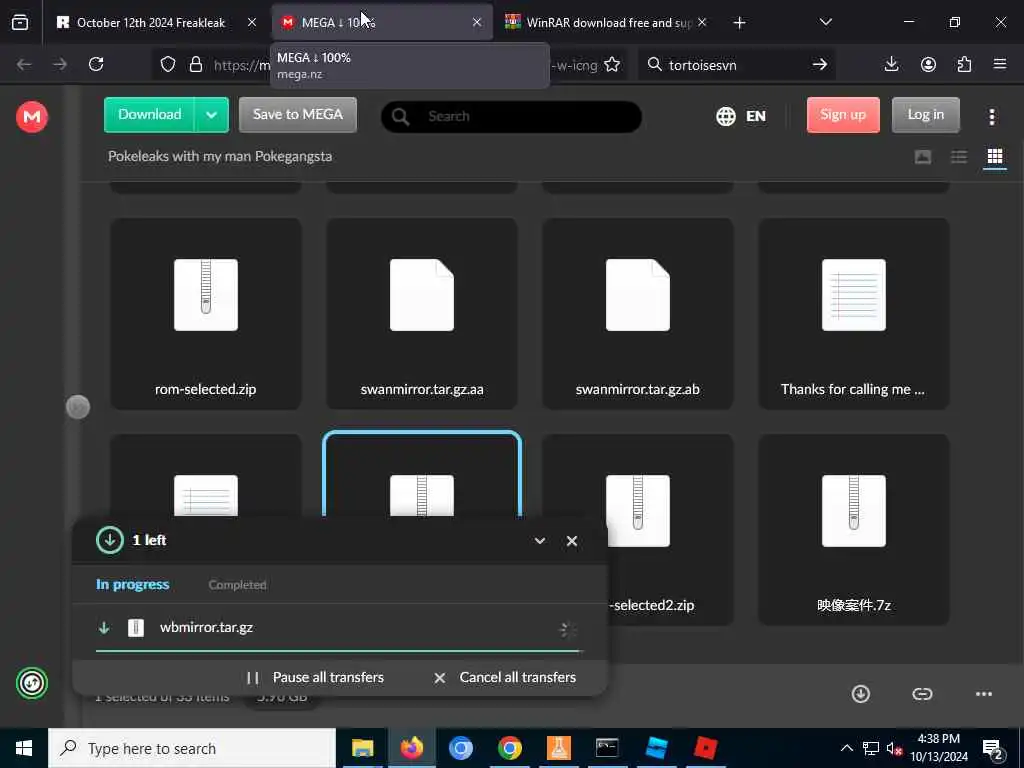Click Cancel all transfers
This screenshot has height=768, width=1024.
point(505,677)
